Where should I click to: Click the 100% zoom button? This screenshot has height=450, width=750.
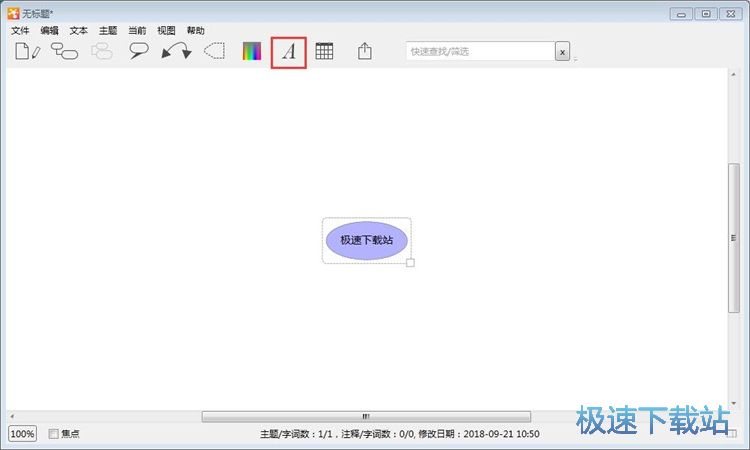pos(22,434)
